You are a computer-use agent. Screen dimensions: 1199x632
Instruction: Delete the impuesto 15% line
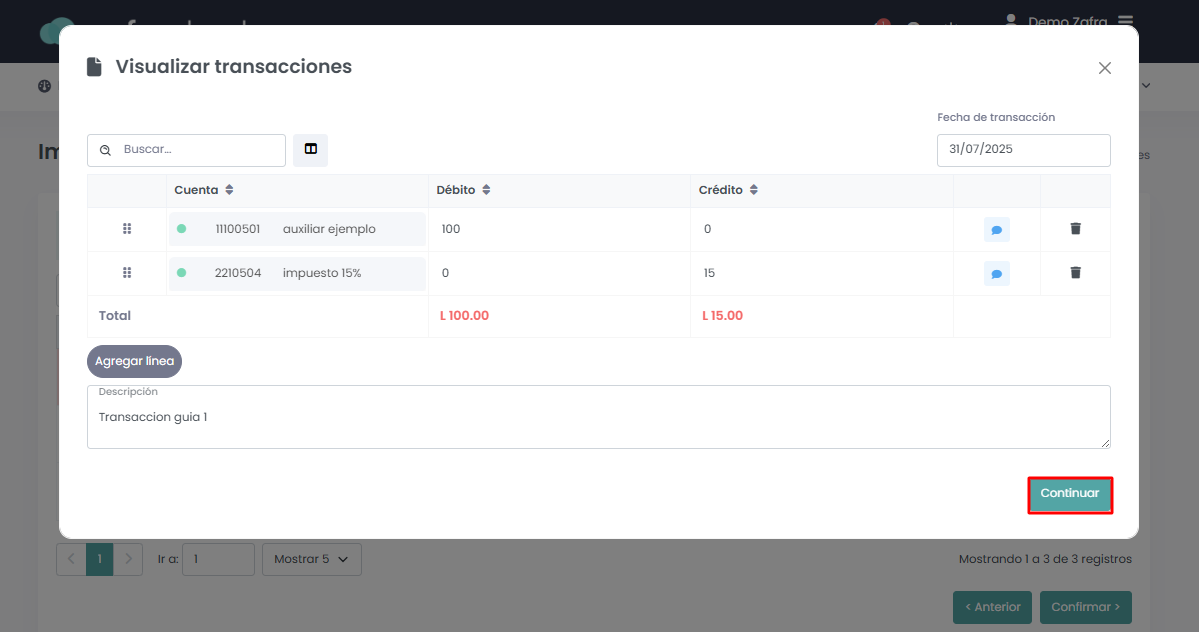point(1075,273)
